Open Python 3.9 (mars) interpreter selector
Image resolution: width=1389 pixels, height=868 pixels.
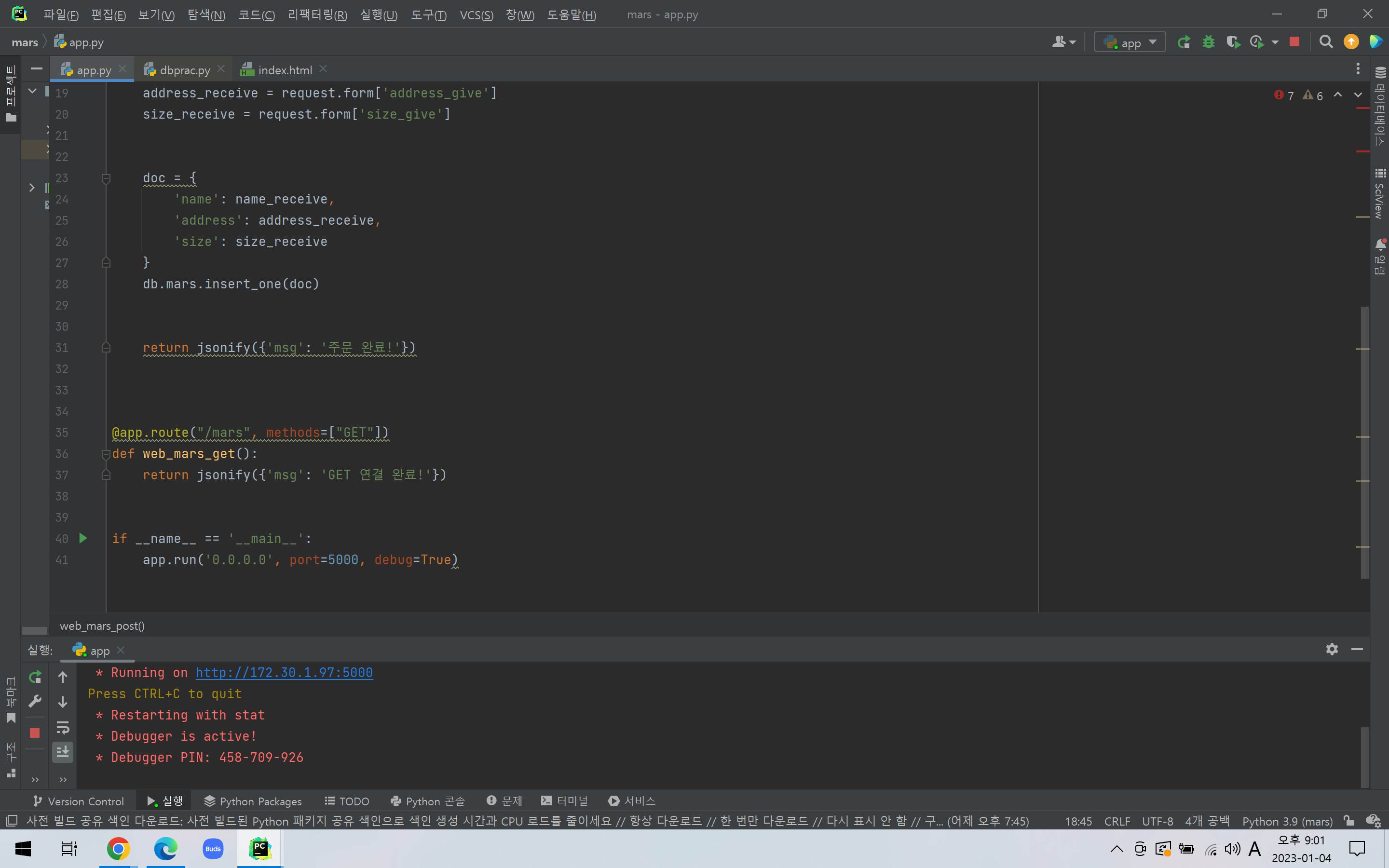click(1287, 822)
